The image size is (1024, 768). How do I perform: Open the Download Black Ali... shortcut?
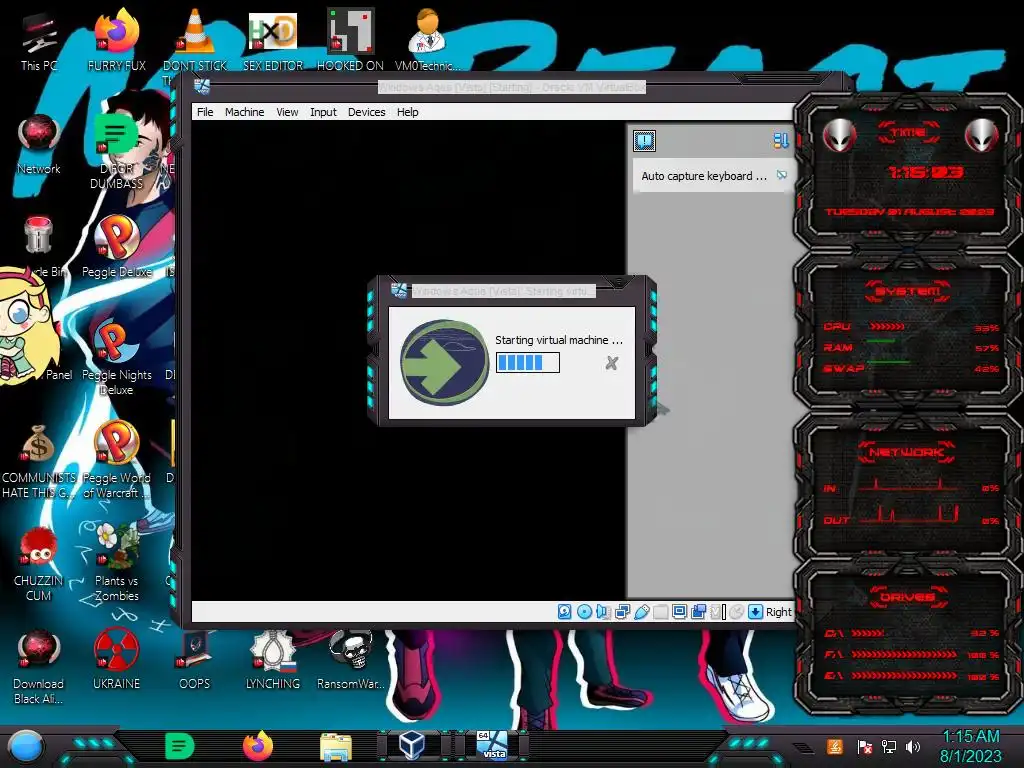tap(39, 666)
